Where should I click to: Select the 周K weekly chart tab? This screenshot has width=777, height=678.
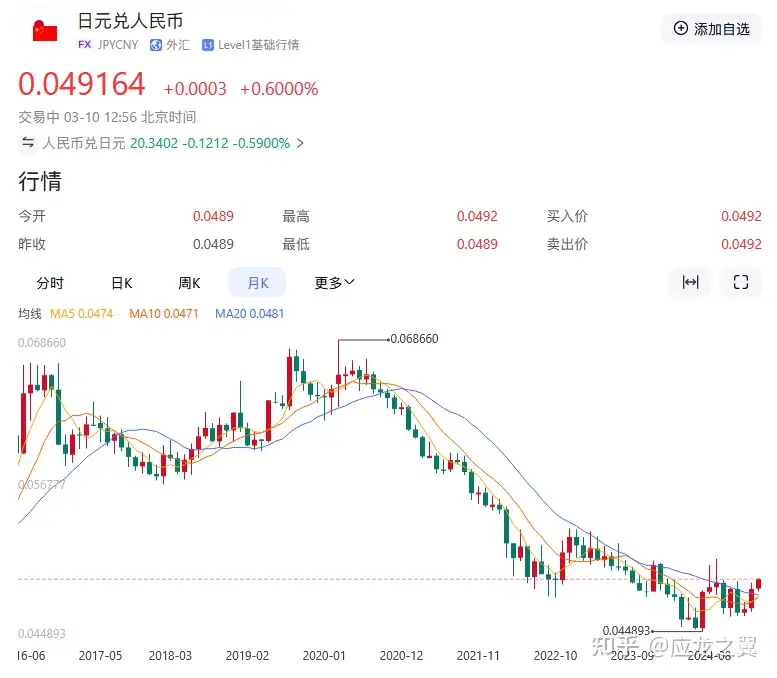pyautogui.click(x=189, y=283)
